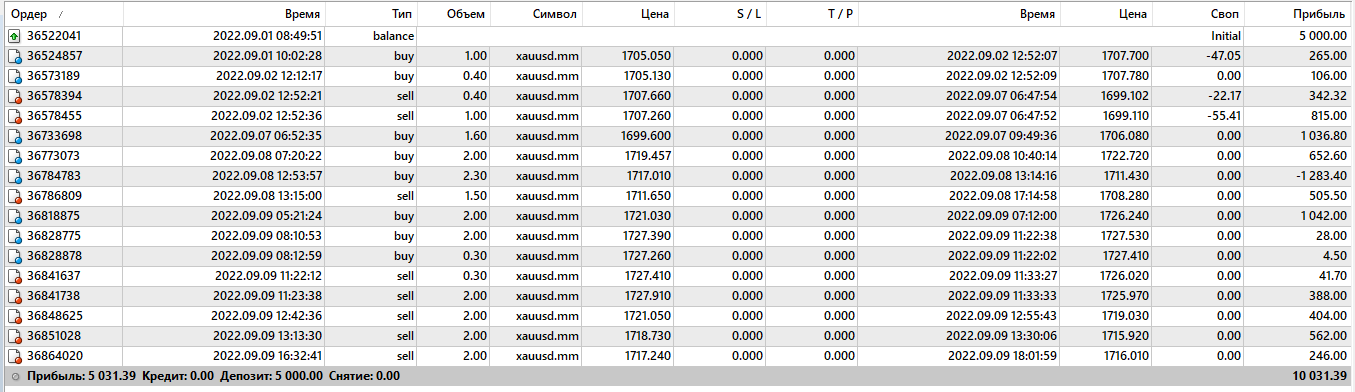
Task: Click the sell icon beside order 36864020
Action: 14,356
